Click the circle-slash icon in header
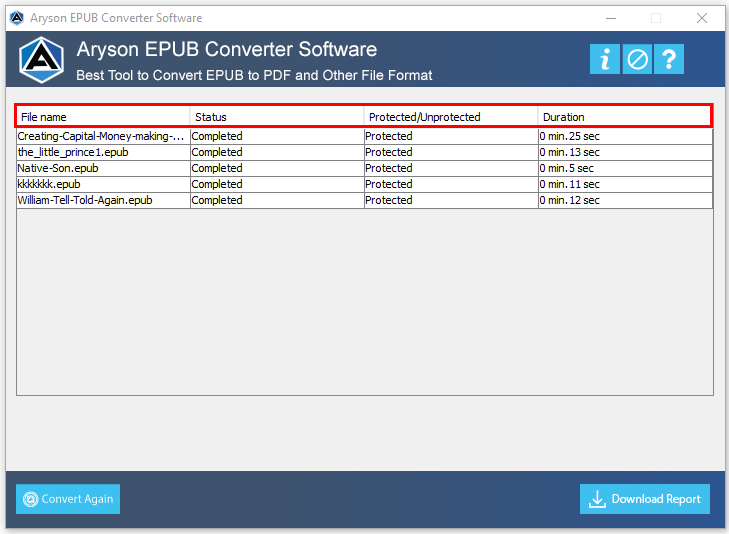729x534 pixels. coord(637,59)
